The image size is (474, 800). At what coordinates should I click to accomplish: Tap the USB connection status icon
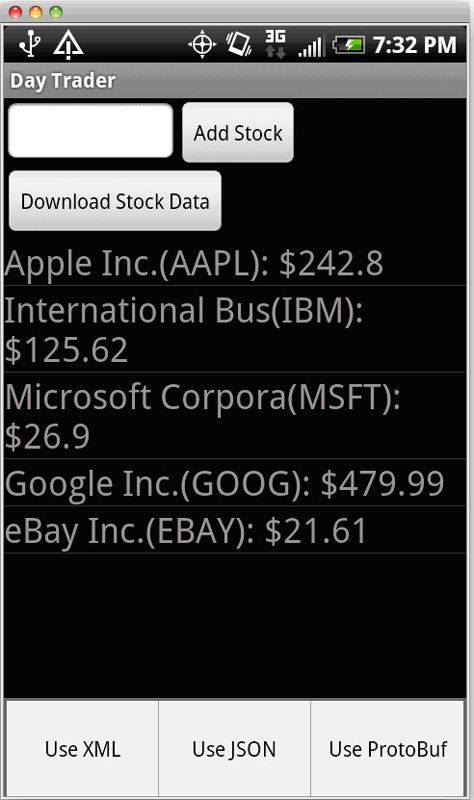(x=30, y=43)
